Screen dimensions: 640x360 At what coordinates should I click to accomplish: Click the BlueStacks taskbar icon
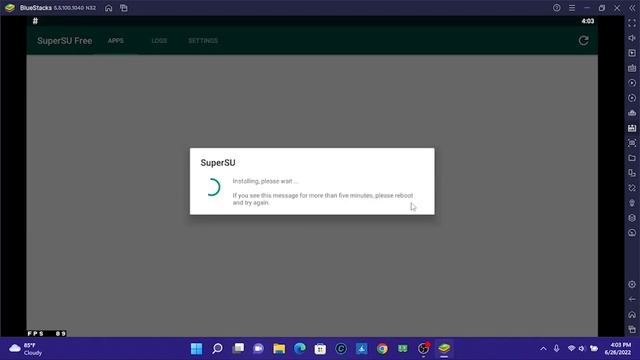coord(444,349)
